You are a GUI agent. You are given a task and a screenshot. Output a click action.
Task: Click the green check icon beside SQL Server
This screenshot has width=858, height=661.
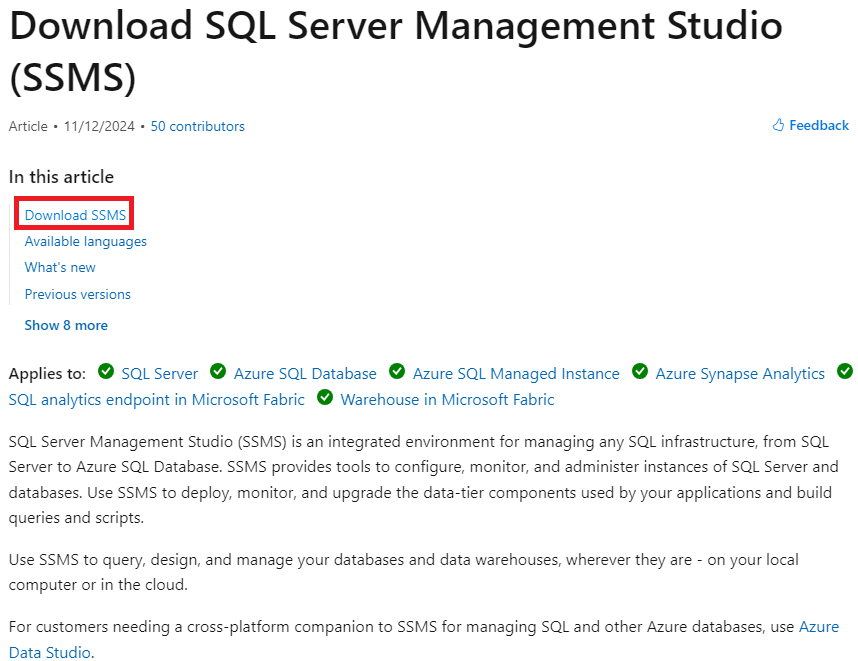106,372
